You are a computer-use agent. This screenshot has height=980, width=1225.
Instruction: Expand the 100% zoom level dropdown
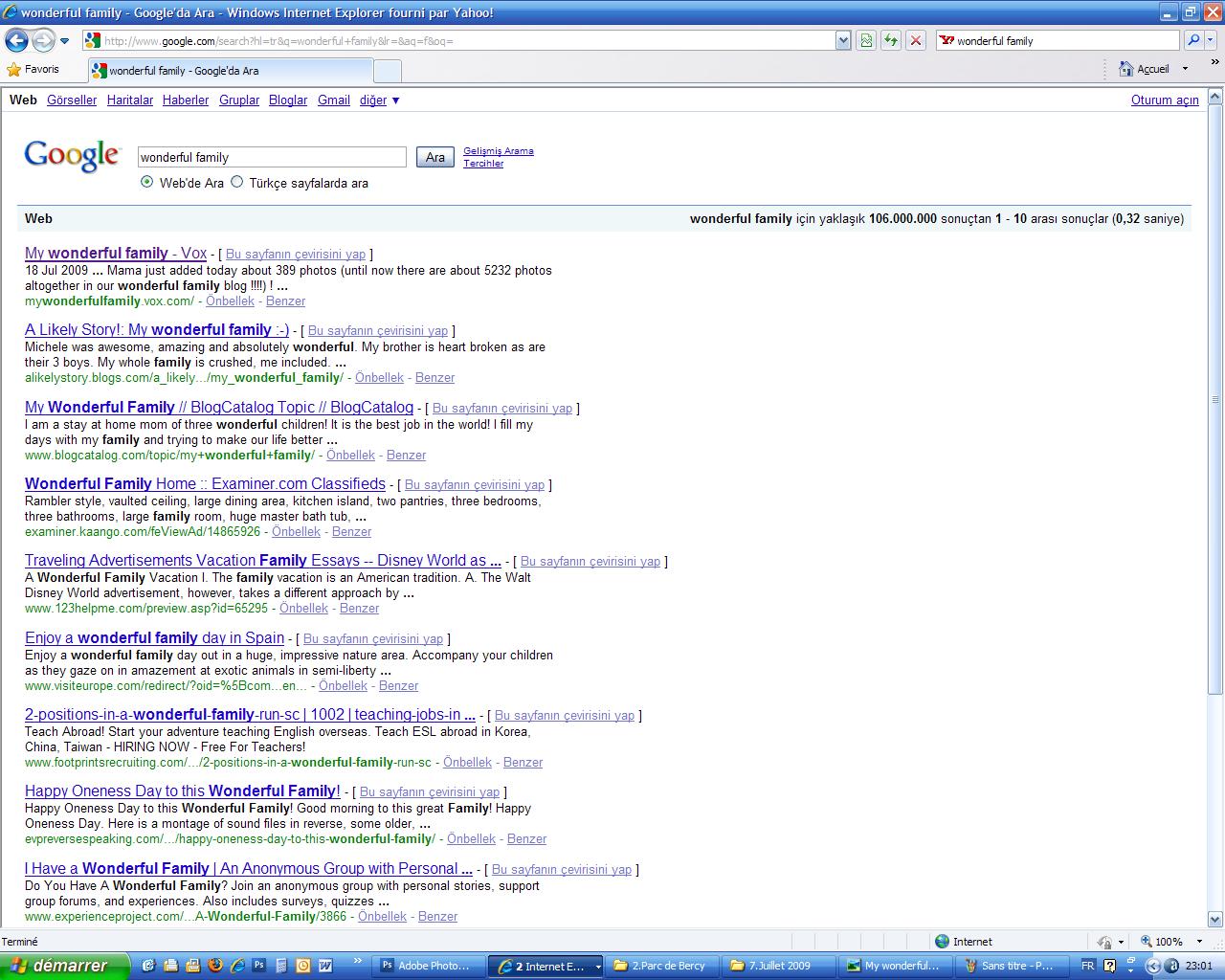(x=1196, y=942)
